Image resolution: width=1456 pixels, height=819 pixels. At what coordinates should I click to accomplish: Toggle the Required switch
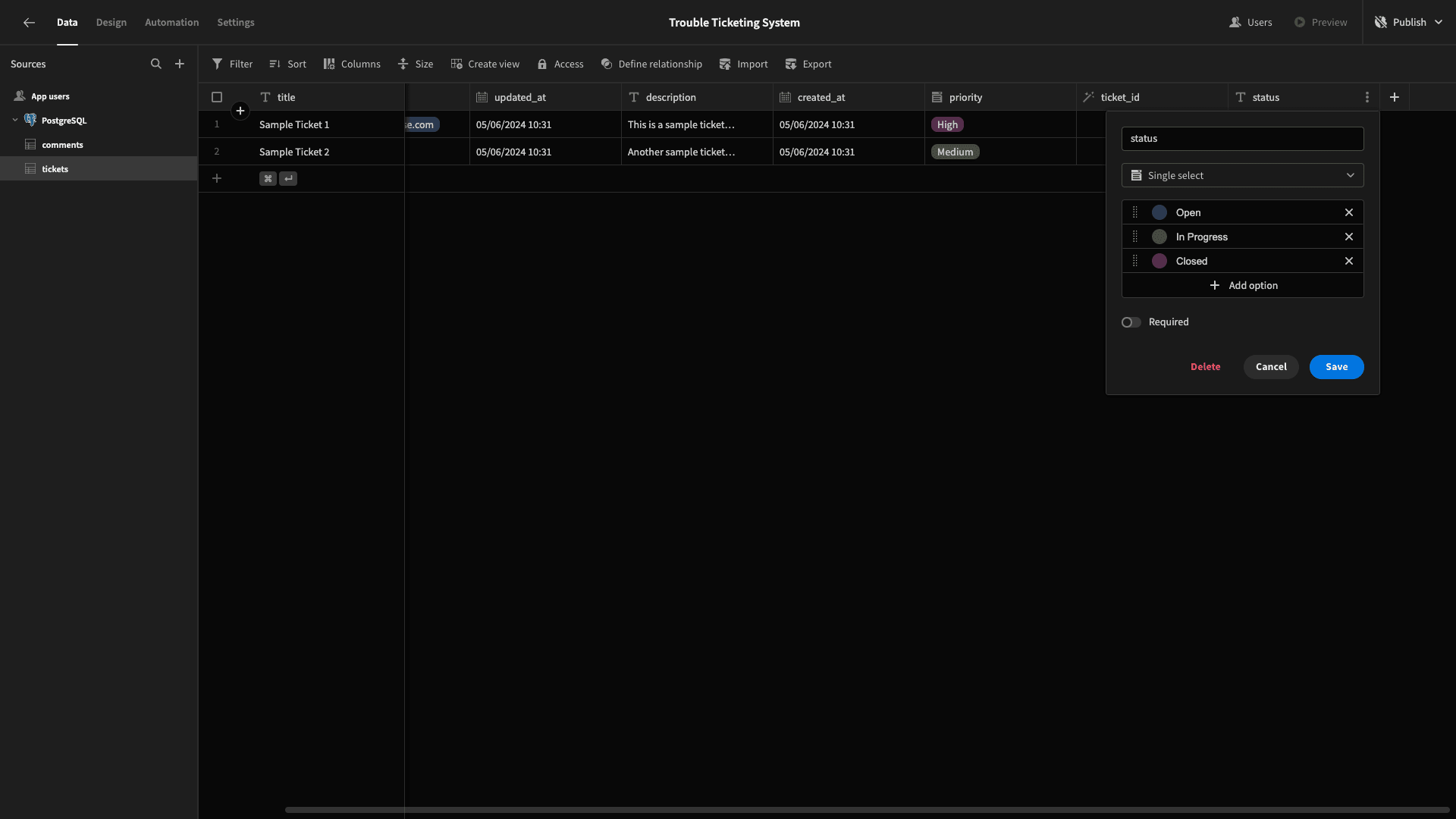(x=1131, y=323)
